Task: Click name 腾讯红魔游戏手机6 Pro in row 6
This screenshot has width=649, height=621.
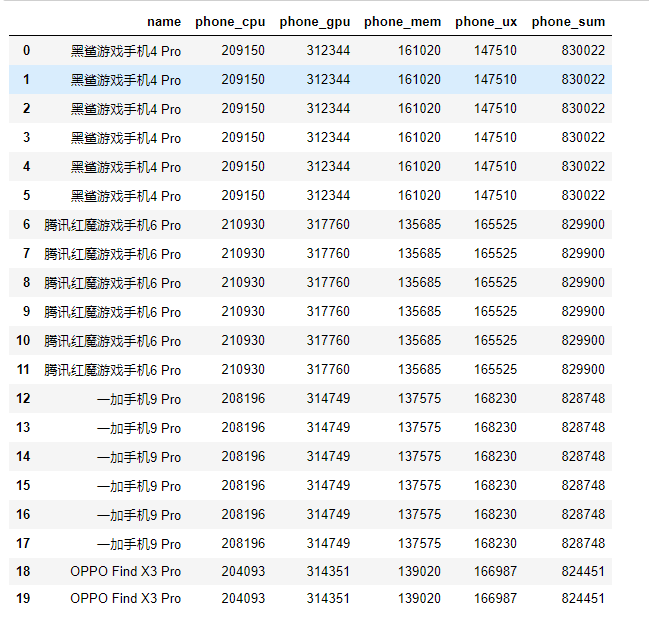Action: [x=113, y=225]
